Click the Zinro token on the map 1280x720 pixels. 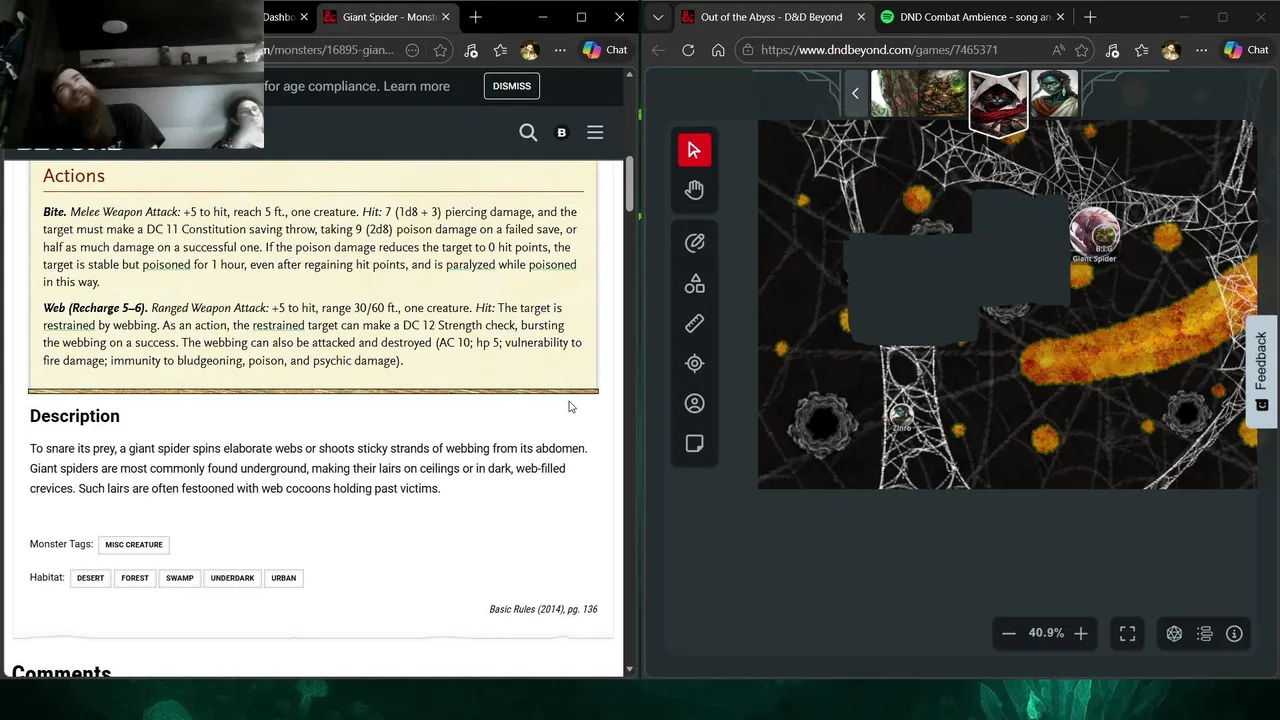[902, 414]
